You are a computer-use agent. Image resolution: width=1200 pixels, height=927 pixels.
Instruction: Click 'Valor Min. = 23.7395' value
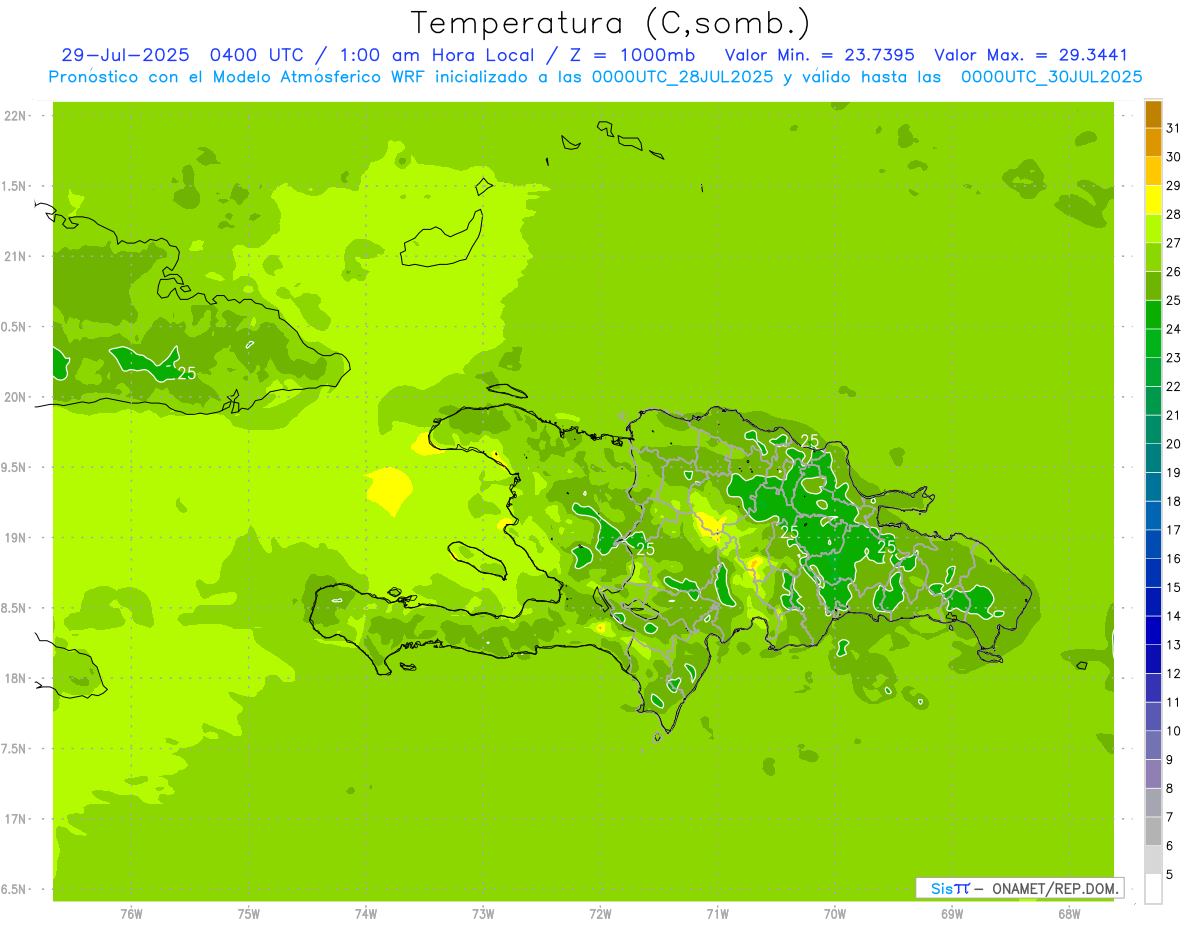[819, 55]
